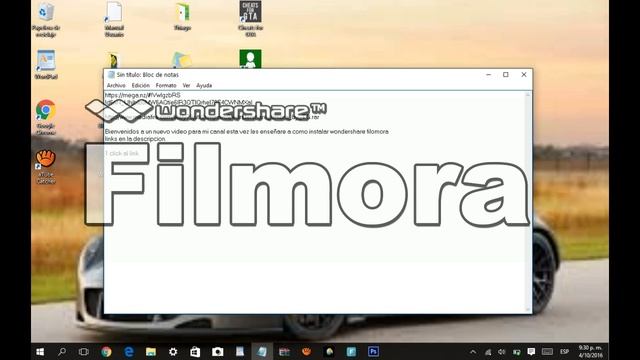Open the Windows Store taskbar icon
Viewport: 640px width, 360px height.
pos(195,351)
